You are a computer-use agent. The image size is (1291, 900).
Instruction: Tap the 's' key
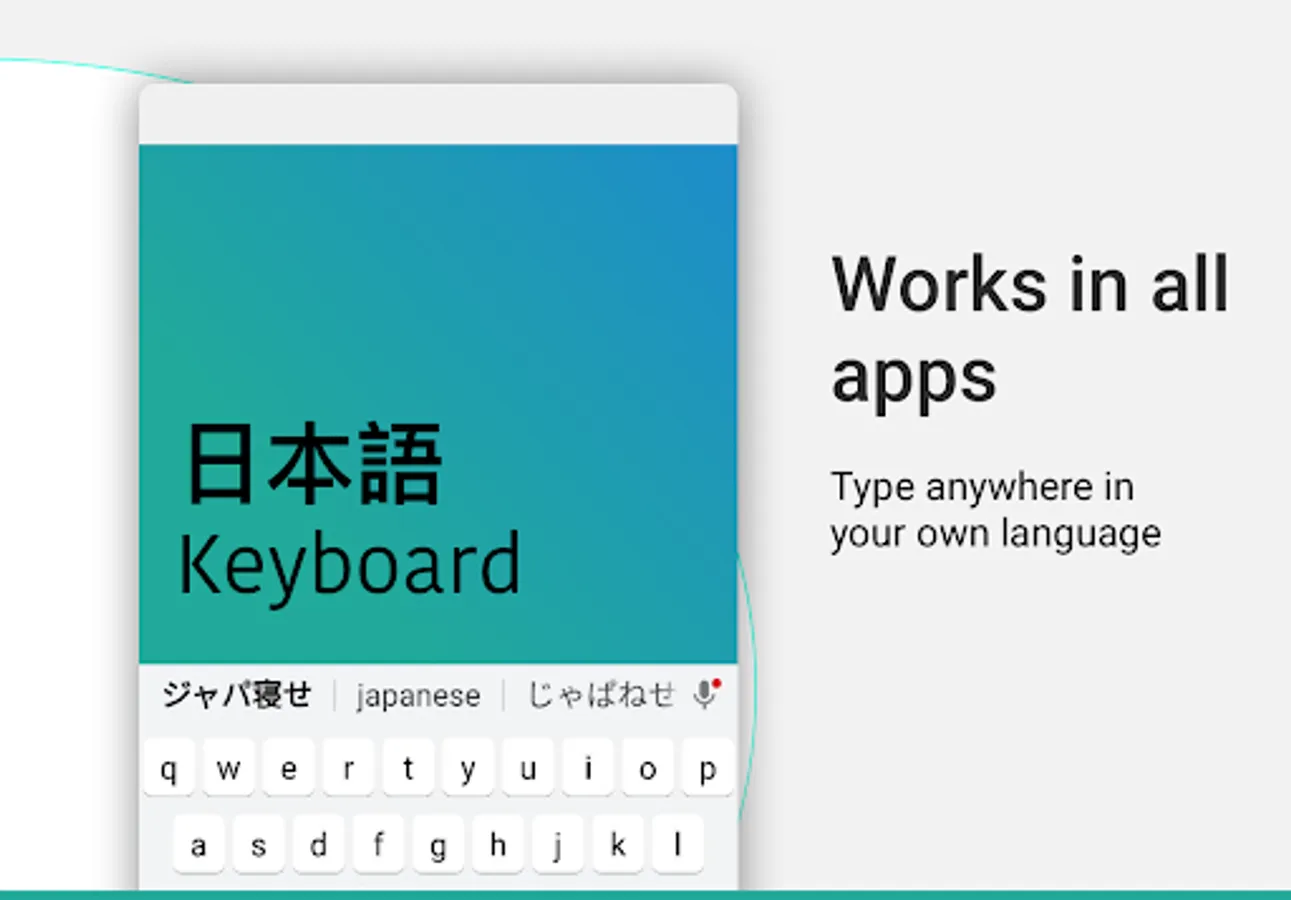[x=259, y=844]
